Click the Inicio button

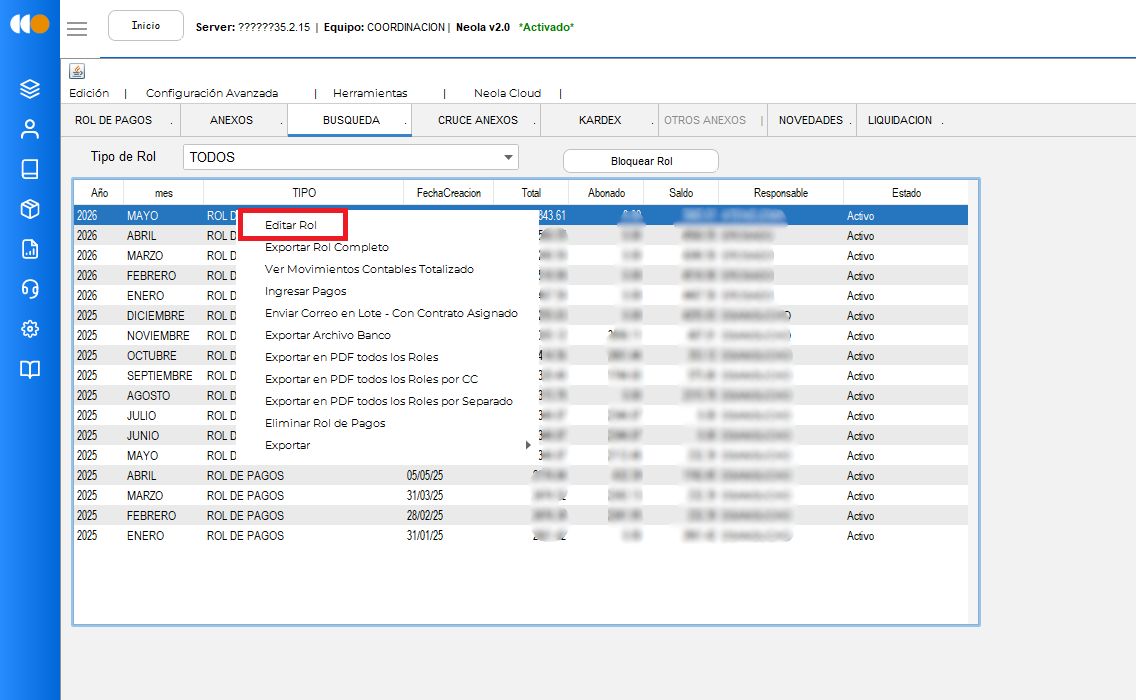pos(146,25)
